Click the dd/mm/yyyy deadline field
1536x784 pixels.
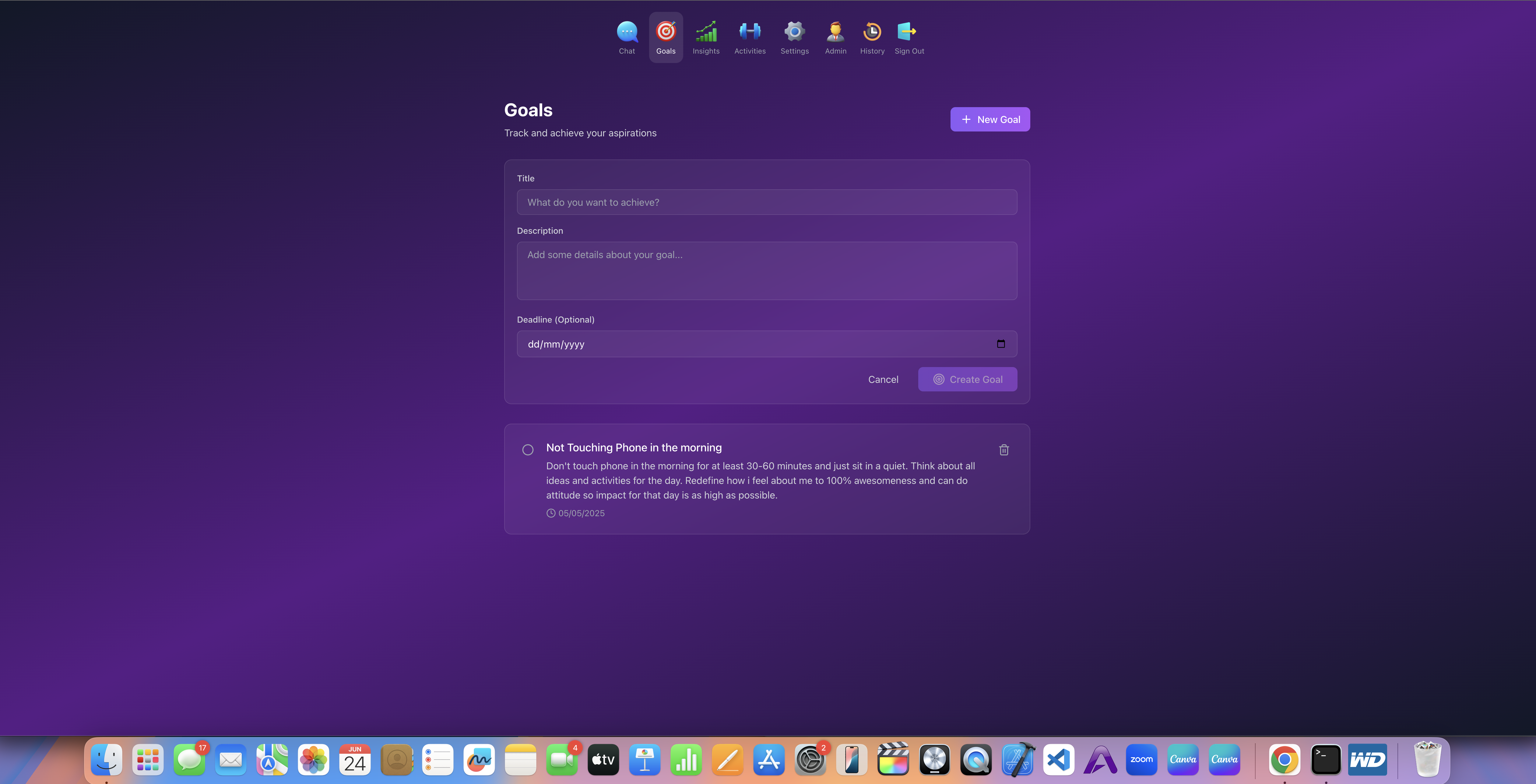click(x=767, y=344)
